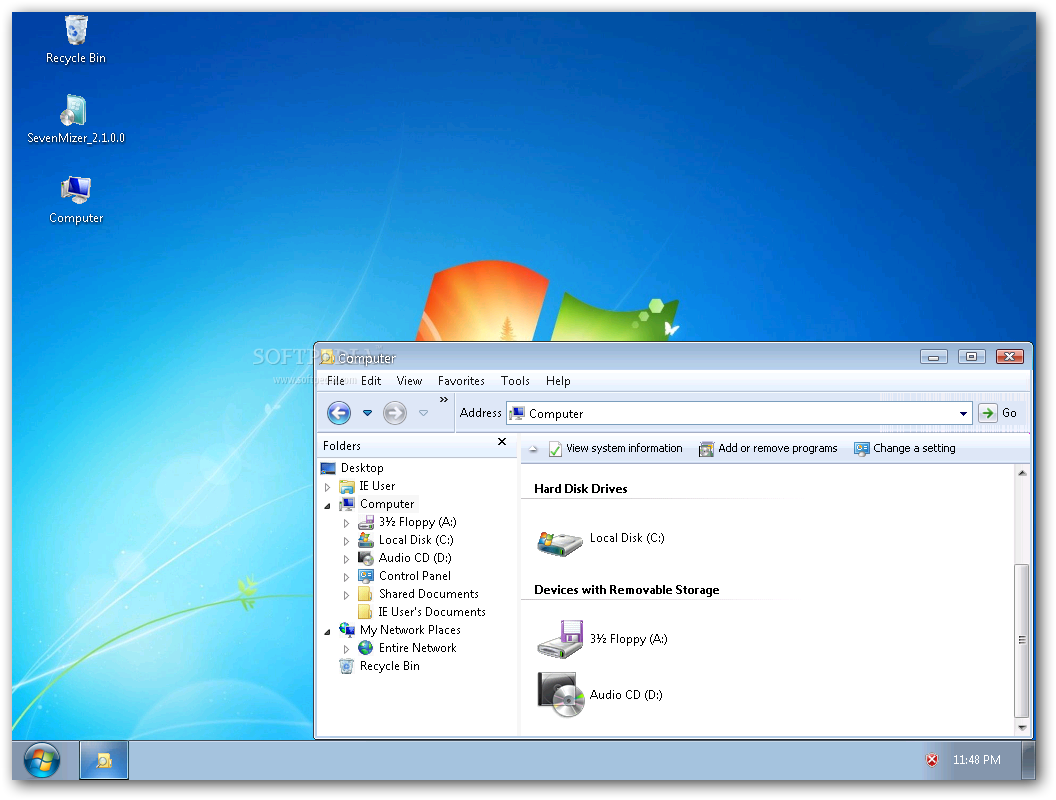Open the Back button history dropdown arrow
Image resolution: width=1056 pixels, height=800 pixels.
(x=367, y=413)
